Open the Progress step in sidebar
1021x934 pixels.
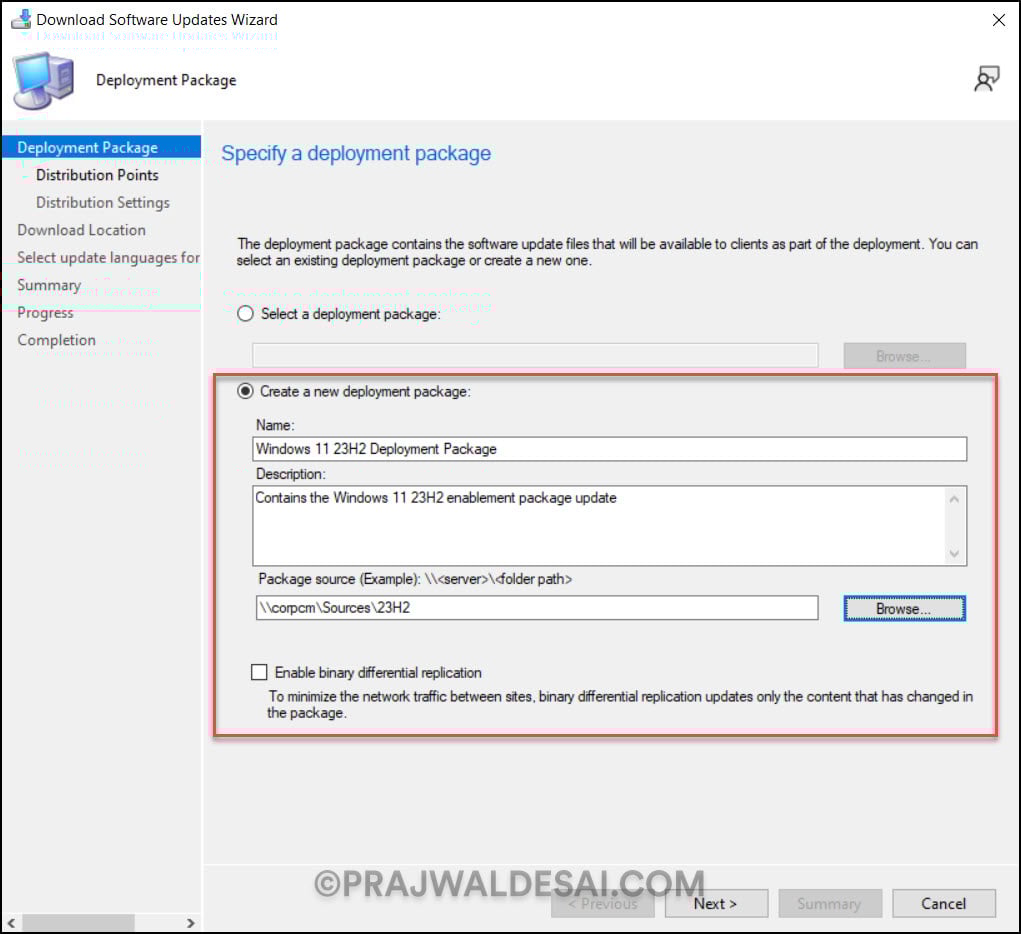coord(45,313)
